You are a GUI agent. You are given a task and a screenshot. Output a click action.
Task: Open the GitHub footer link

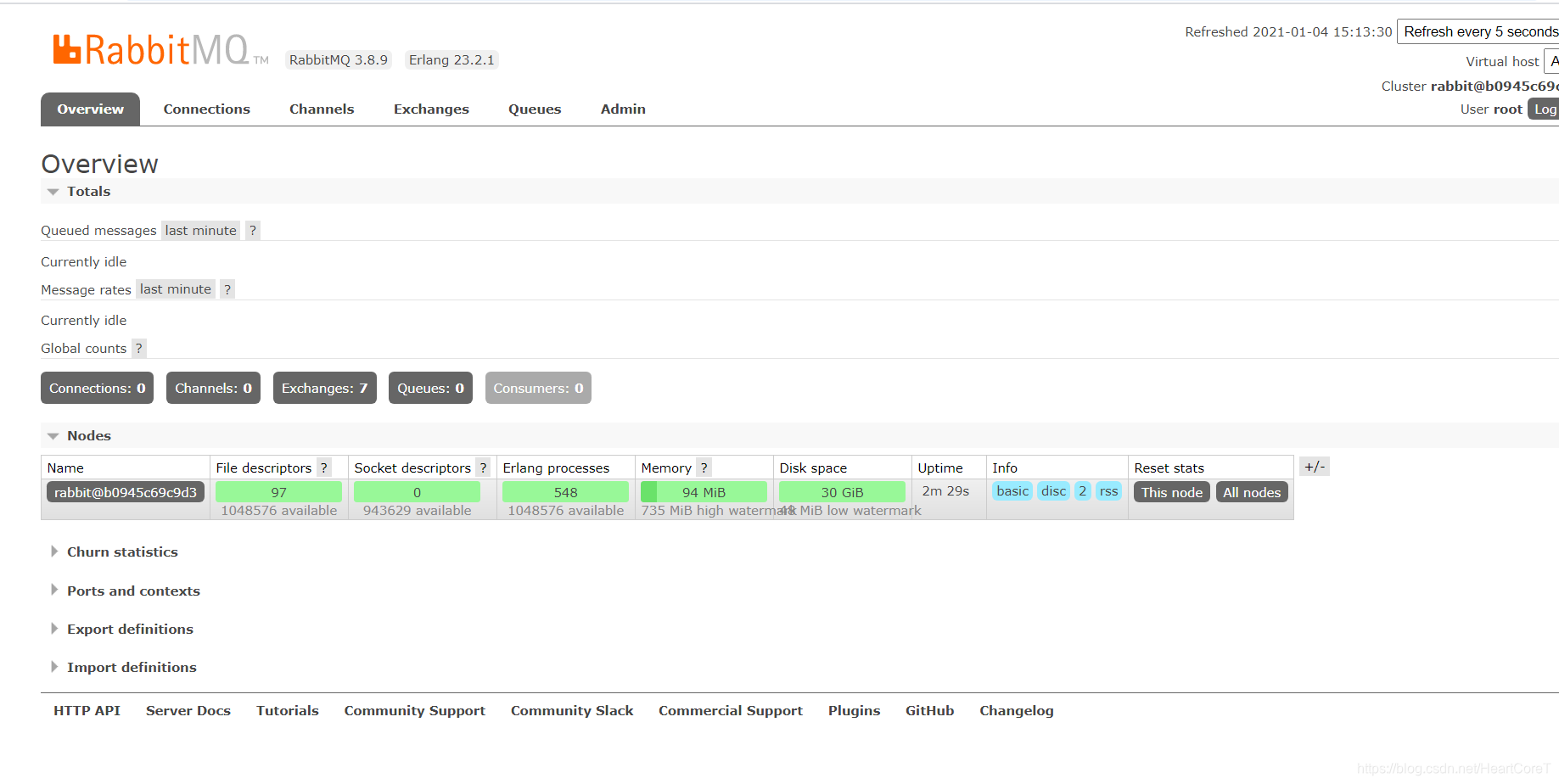tap(929, 711)
